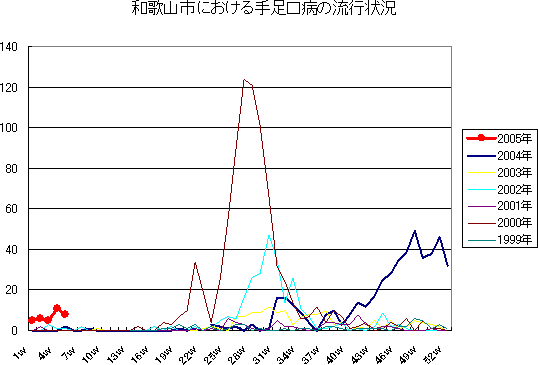This screenshot has width=538, height=365.
Task: Click the 40w x-axis label
Action: click(334, 355)
